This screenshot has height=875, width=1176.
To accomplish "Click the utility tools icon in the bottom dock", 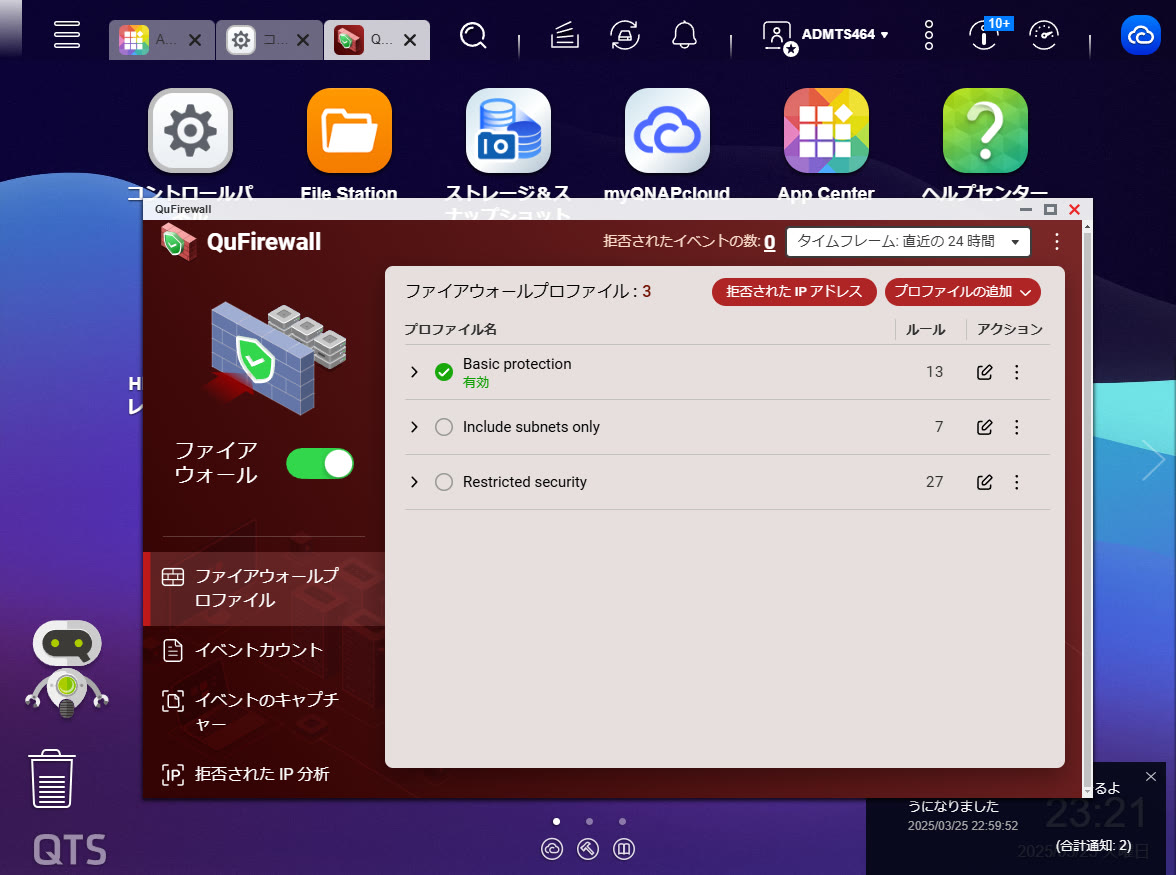I will (x=588, y=849).
